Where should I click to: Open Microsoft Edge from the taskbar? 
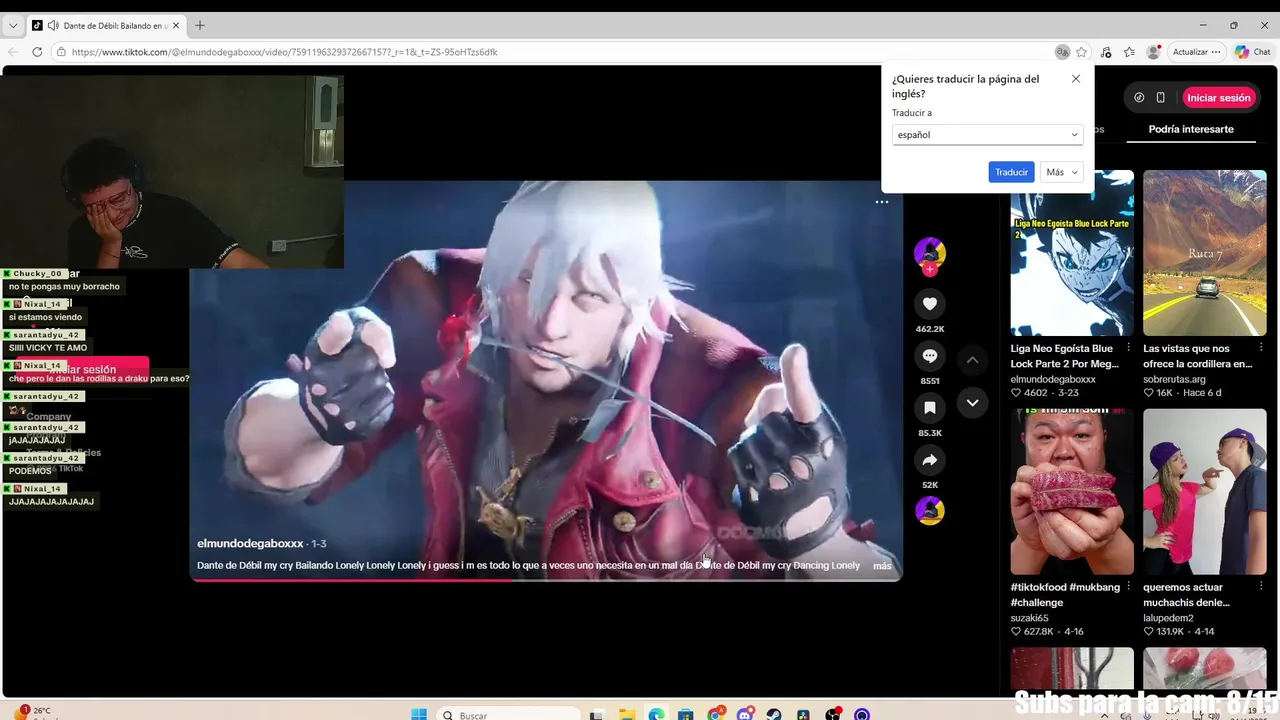(x=656, y=715)
